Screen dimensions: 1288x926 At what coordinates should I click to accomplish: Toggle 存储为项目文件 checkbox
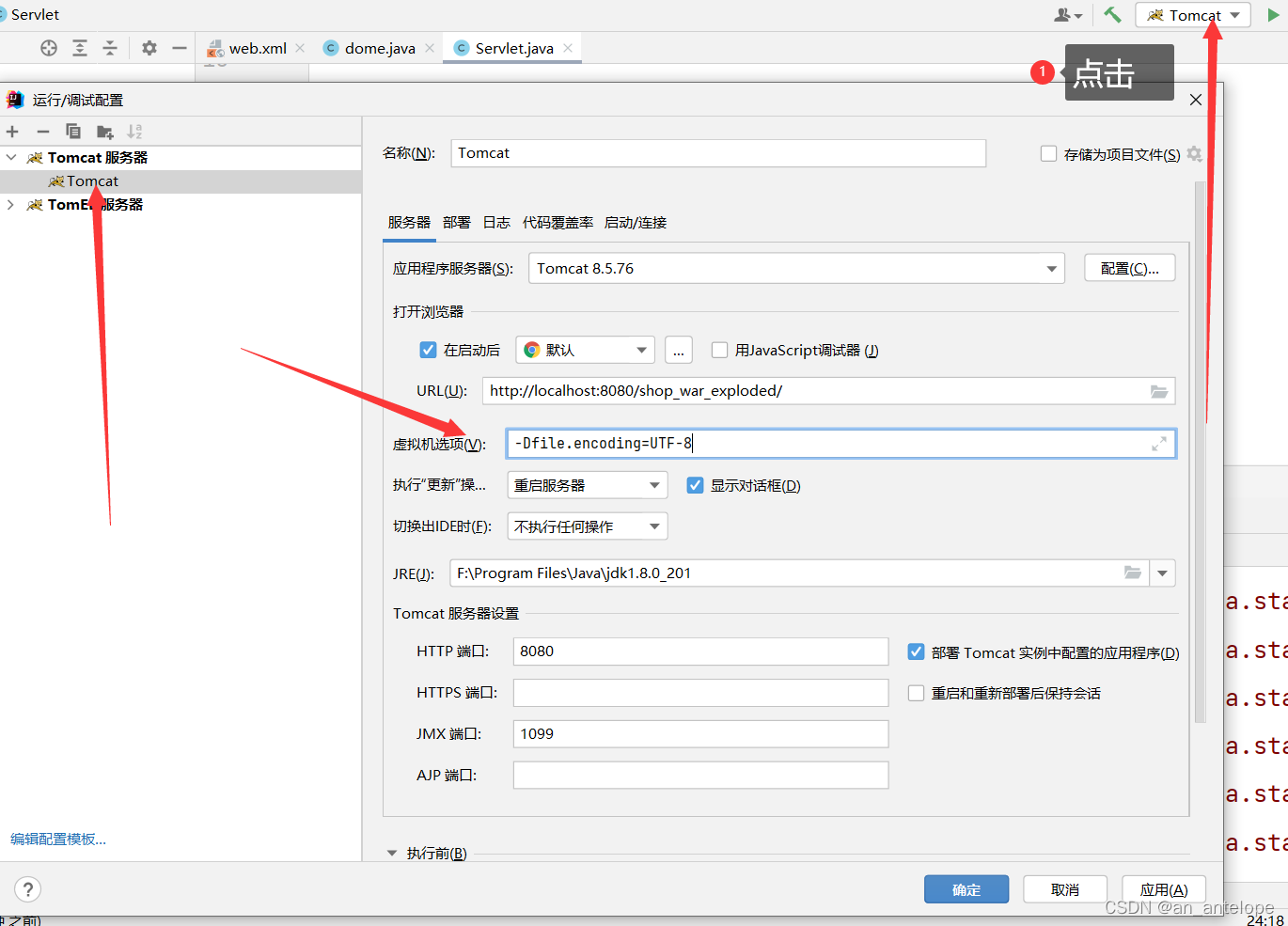tap(1049, 154)
